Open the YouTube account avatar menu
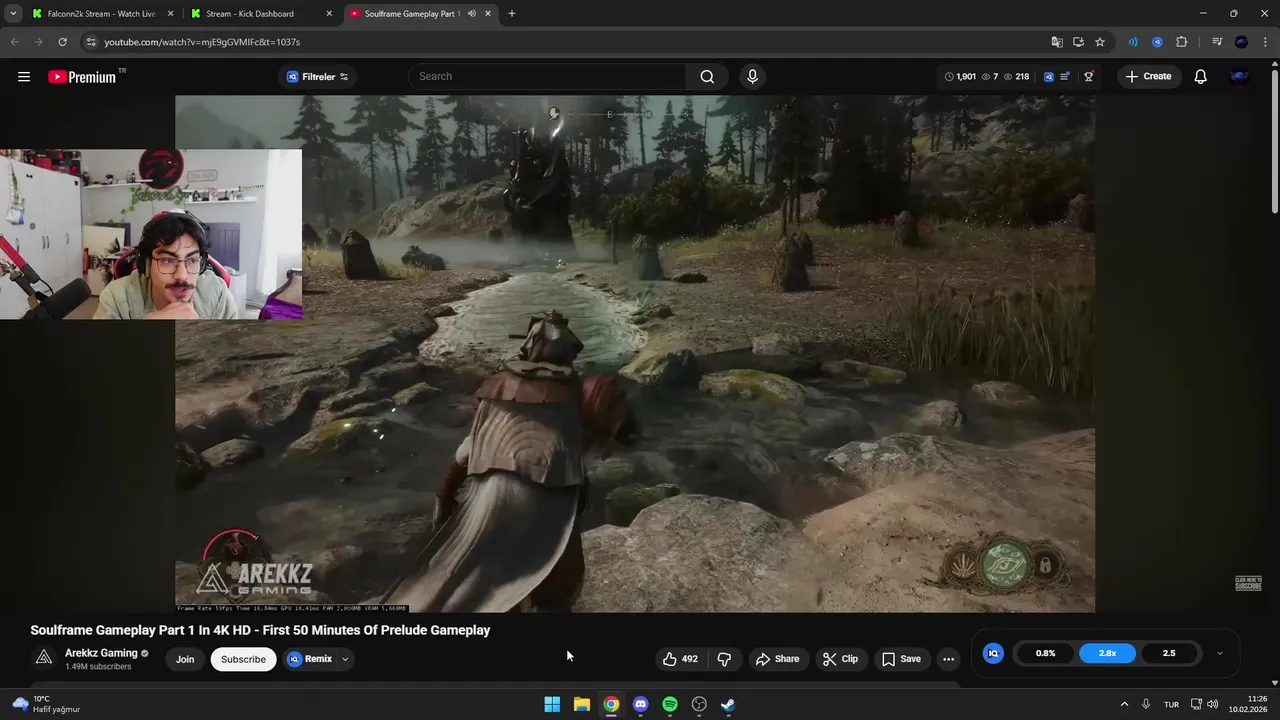The height and width of the screenshot is (720, 1280). tap(1239, 77)
